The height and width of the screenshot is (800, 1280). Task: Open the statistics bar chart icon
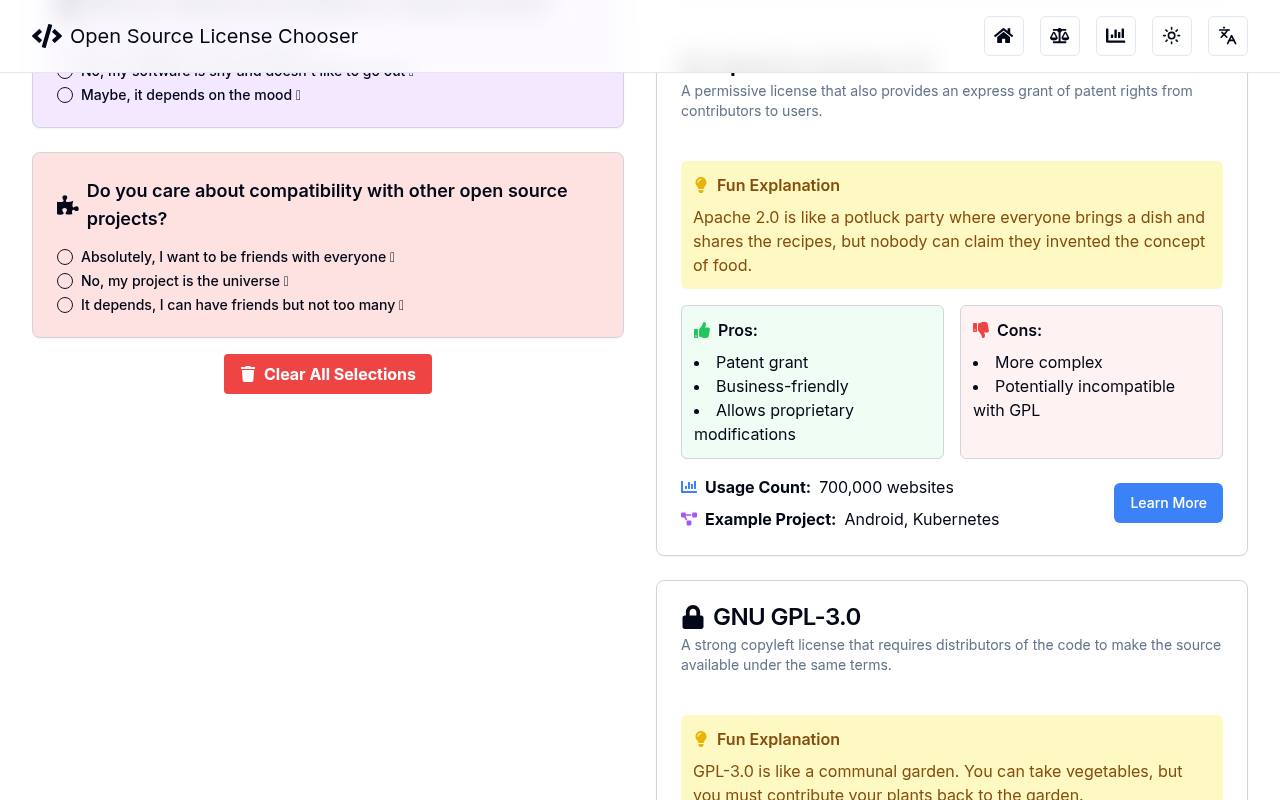(x=1115, y=36)
